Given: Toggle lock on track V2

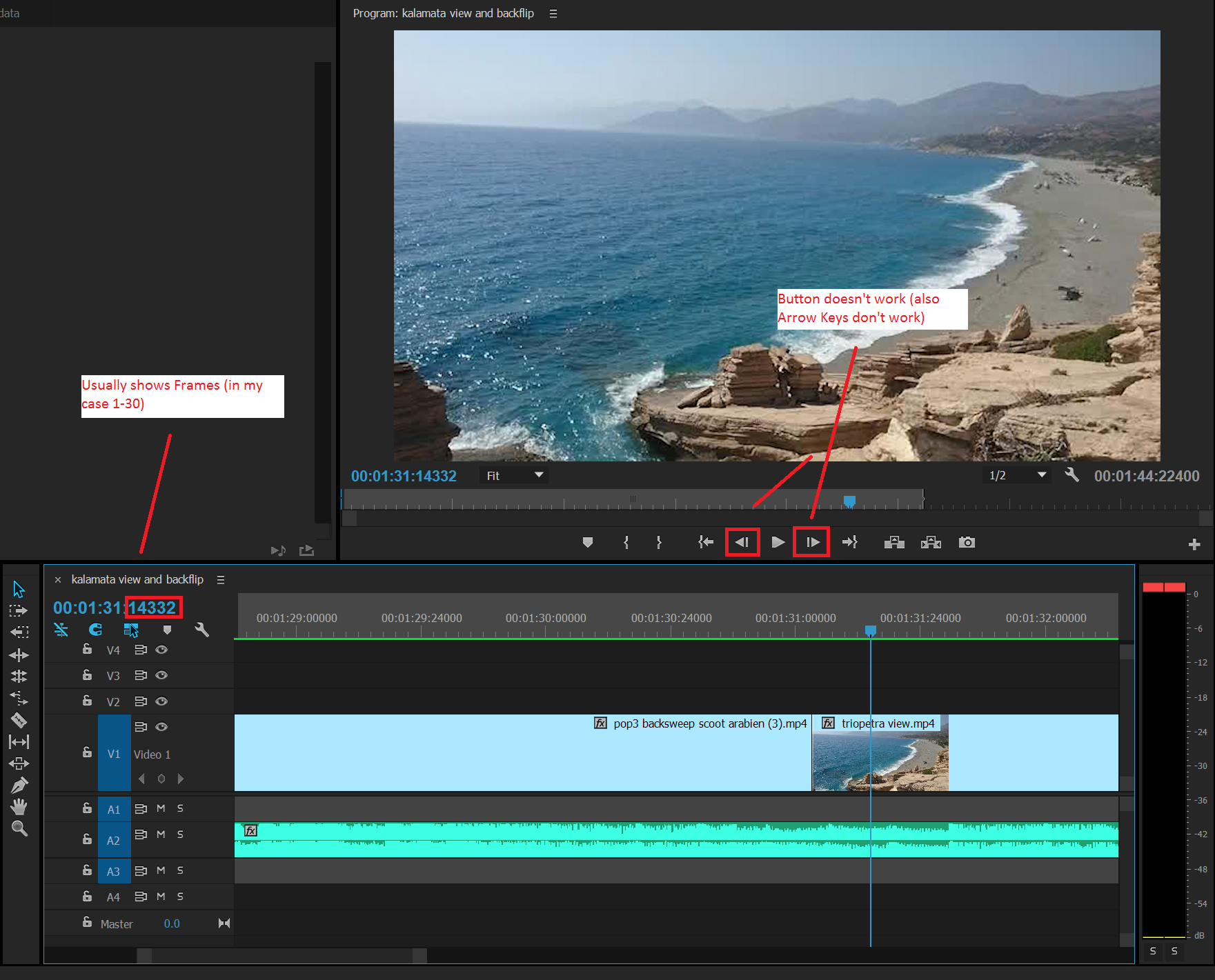Looking at the screenshot, I should pos(87,701).
